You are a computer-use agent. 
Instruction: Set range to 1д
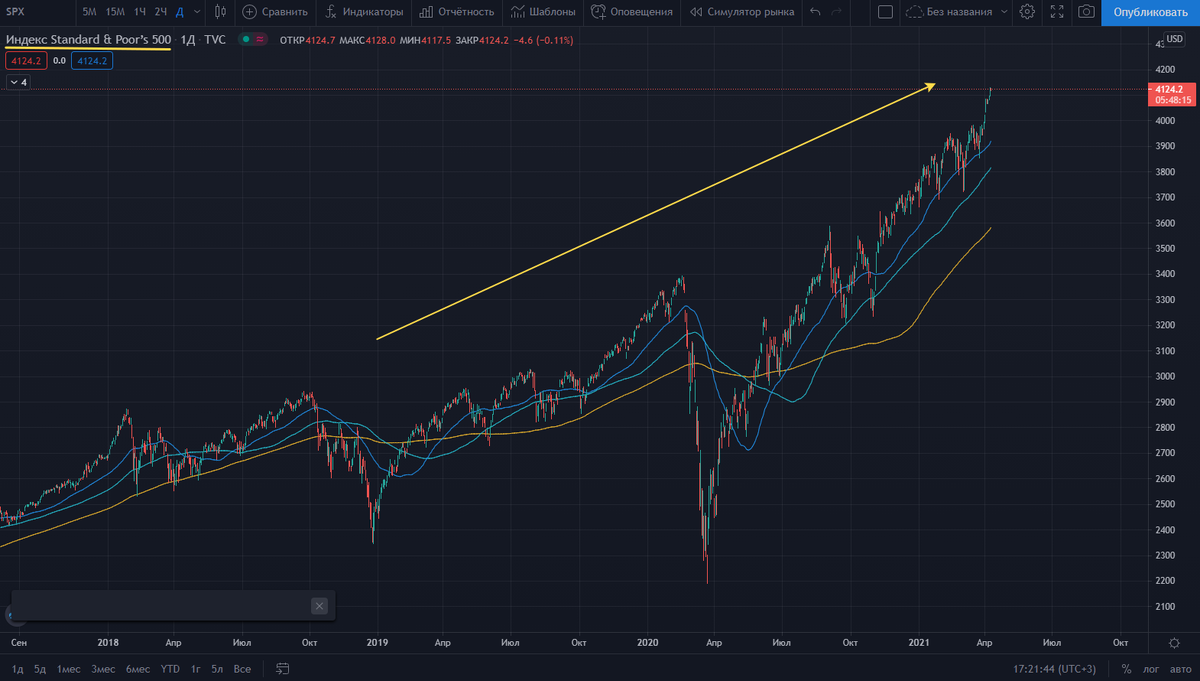18,668
